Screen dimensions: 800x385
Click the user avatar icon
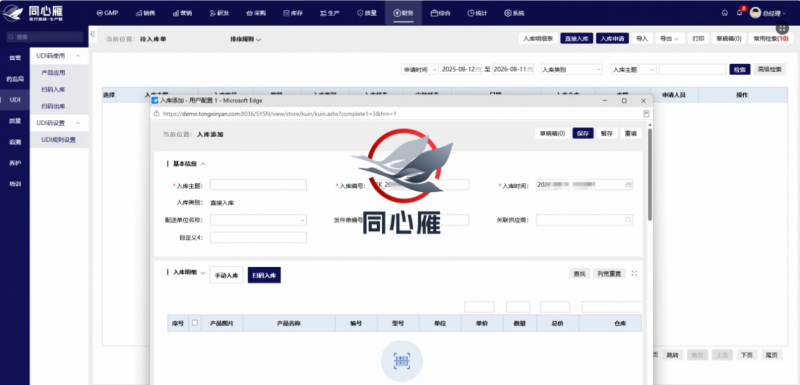pyautogui.click(x=756, y=13)
